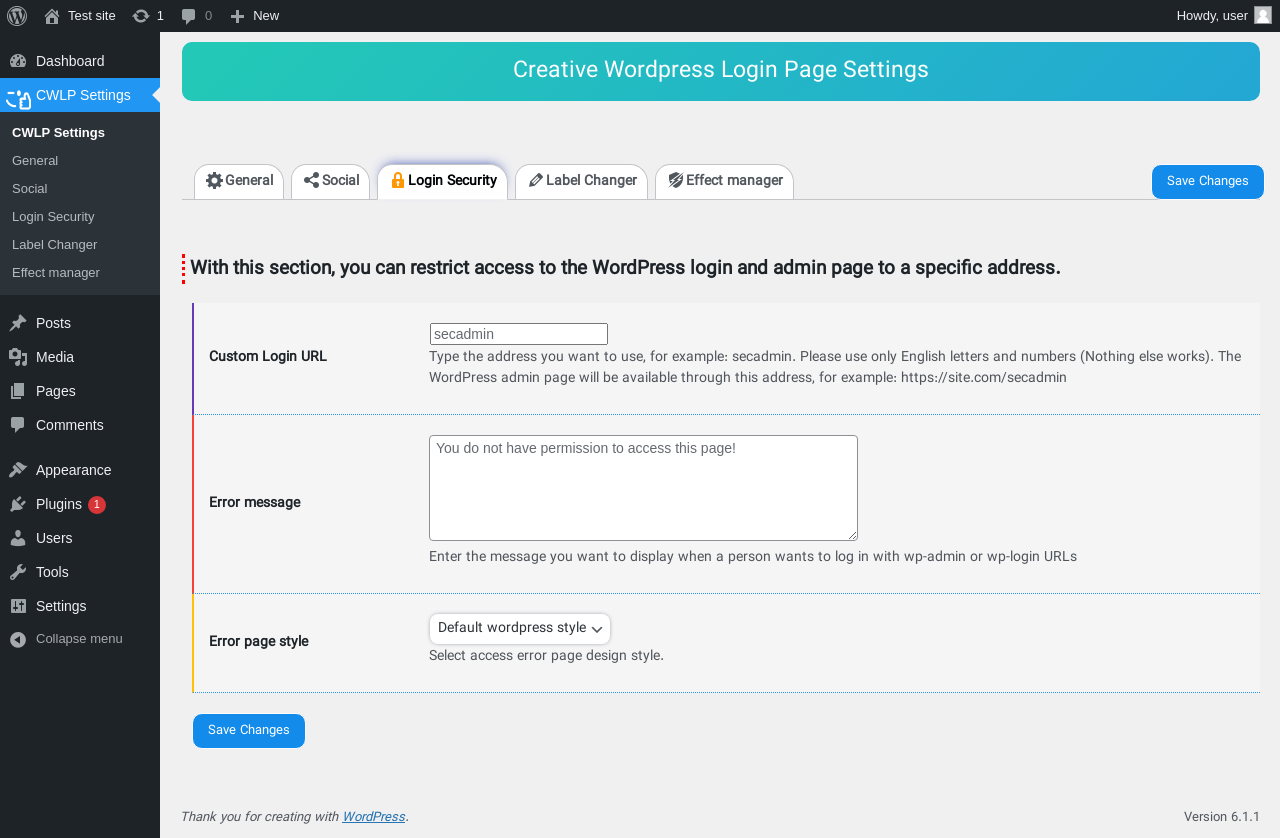Click the Custom Login URL label

(268, 356)
